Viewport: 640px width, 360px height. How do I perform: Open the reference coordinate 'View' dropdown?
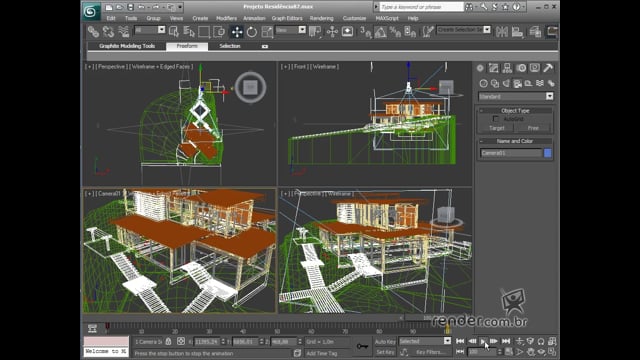coord(302,30)
